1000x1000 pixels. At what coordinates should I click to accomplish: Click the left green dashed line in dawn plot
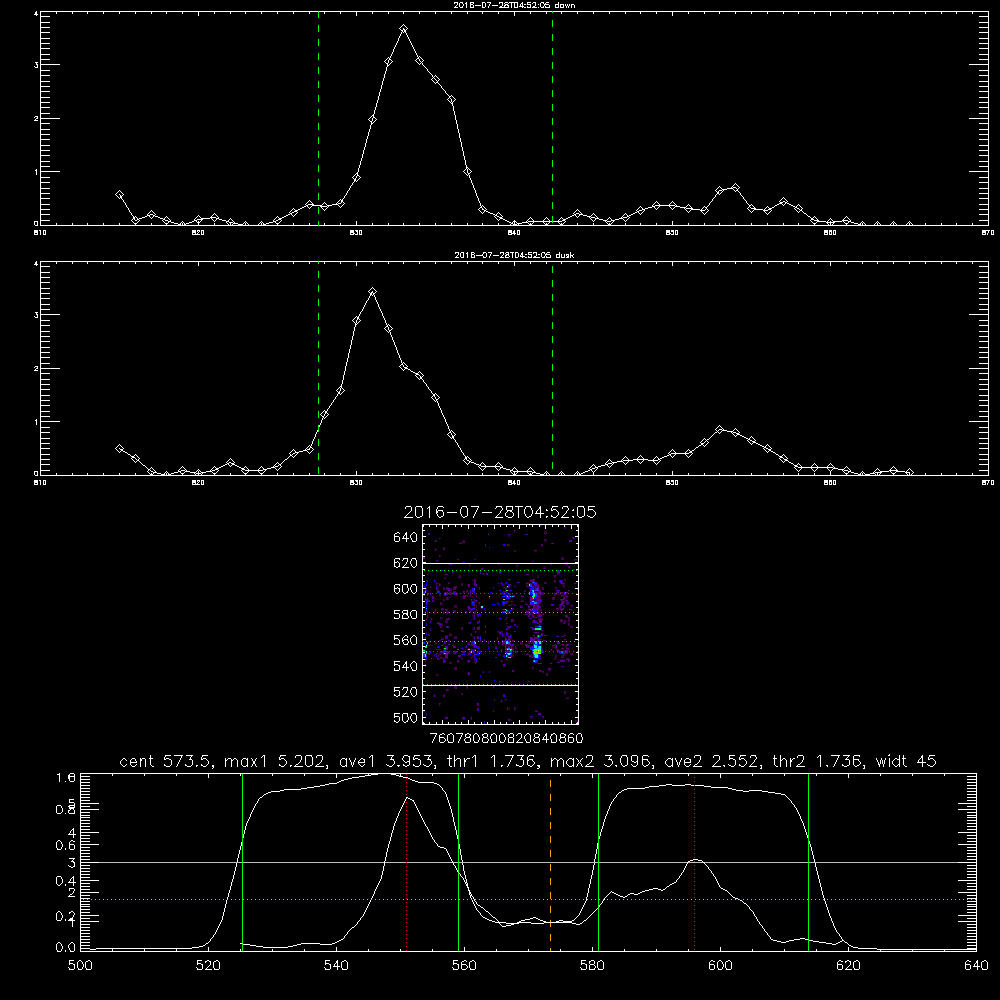(318, 118)
